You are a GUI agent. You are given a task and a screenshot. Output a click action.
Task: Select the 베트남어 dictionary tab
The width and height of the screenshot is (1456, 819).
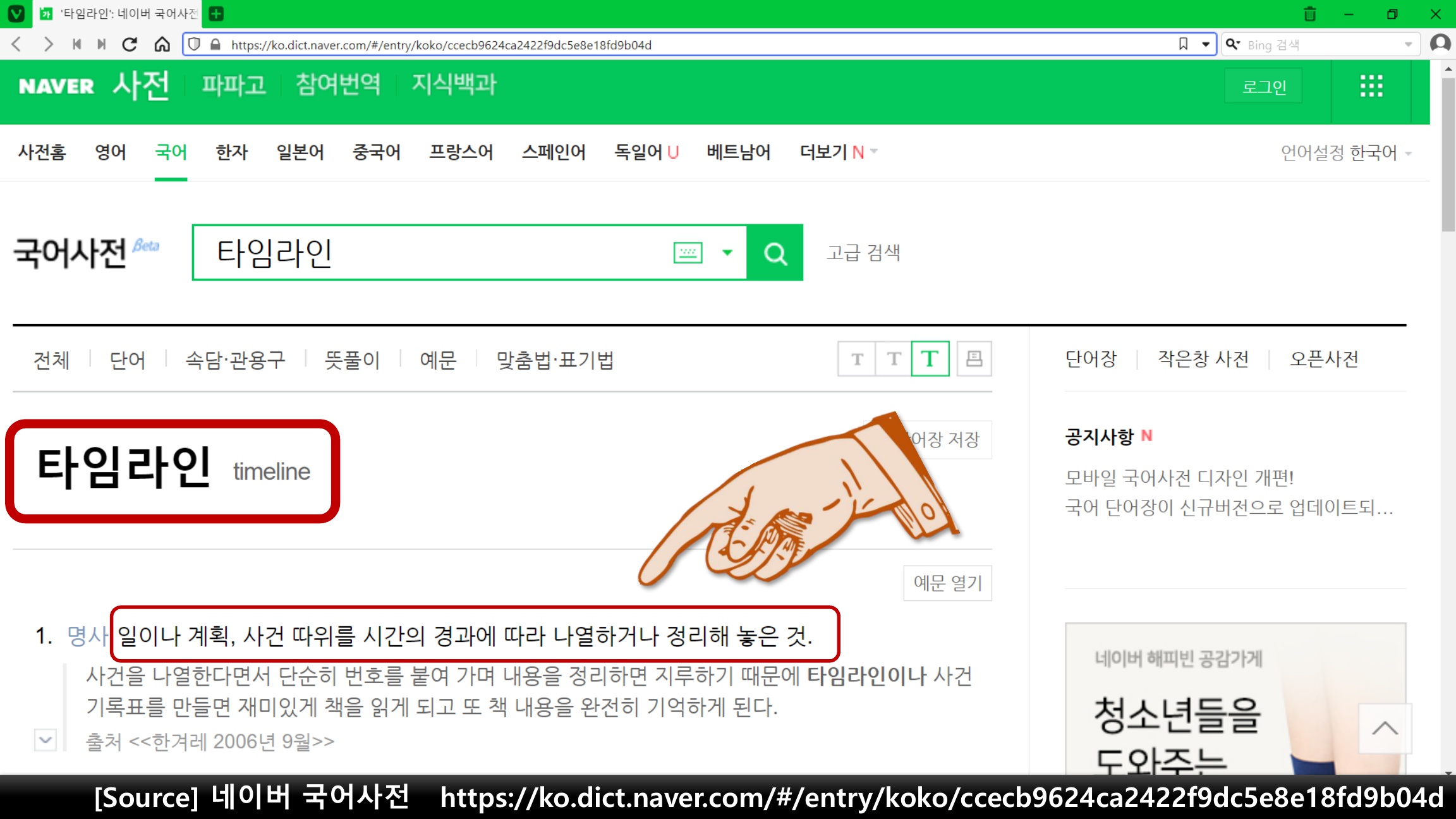click(x=738, y=152)
